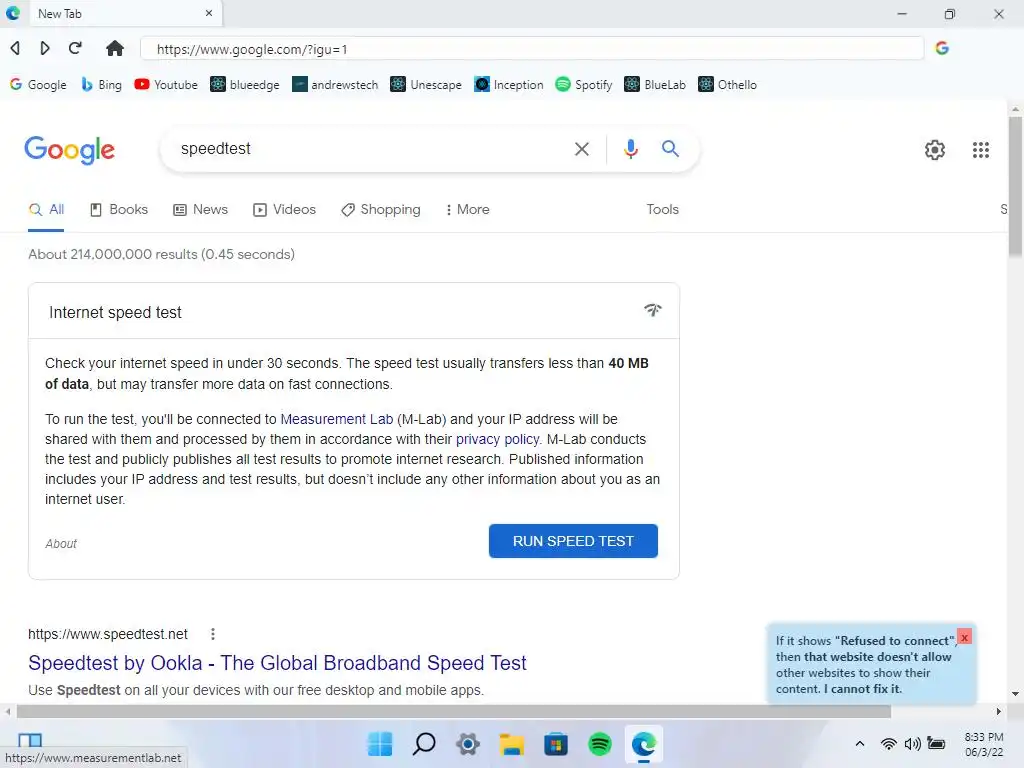Switch to Videos results tab
The image size is (1024, 768).
[285, 210]
